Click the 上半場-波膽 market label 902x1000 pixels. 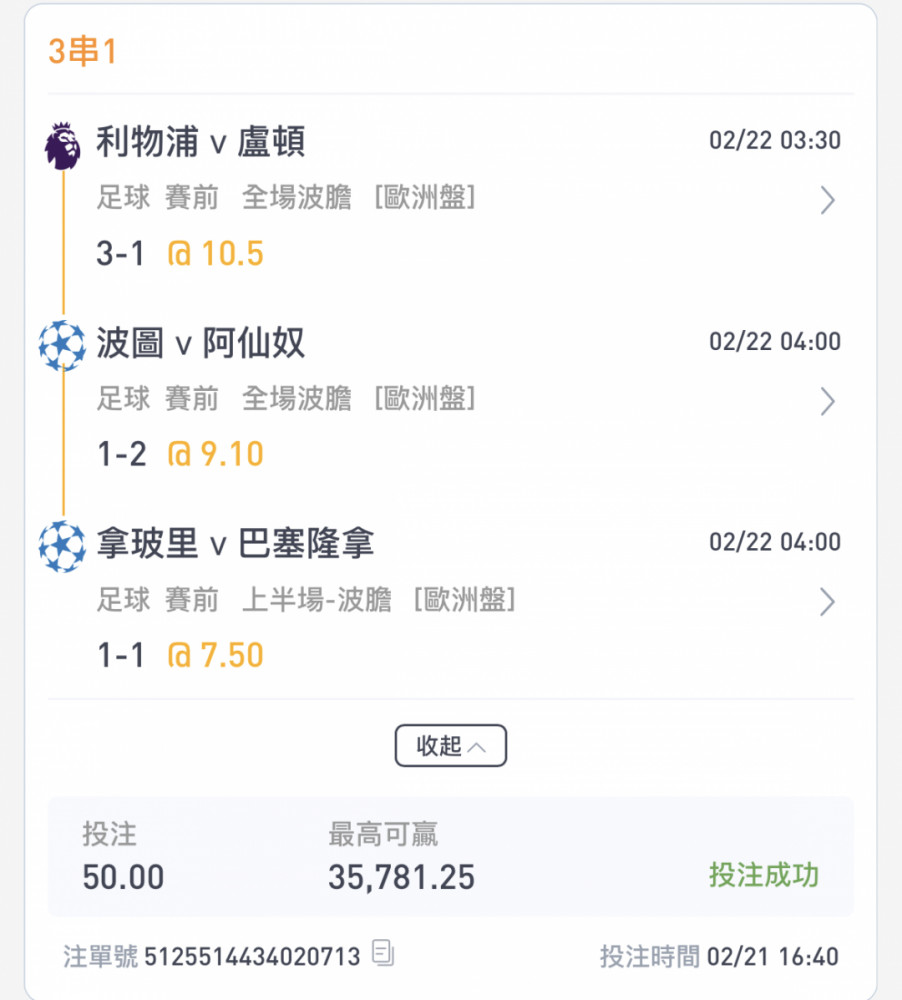coord(316,600)
